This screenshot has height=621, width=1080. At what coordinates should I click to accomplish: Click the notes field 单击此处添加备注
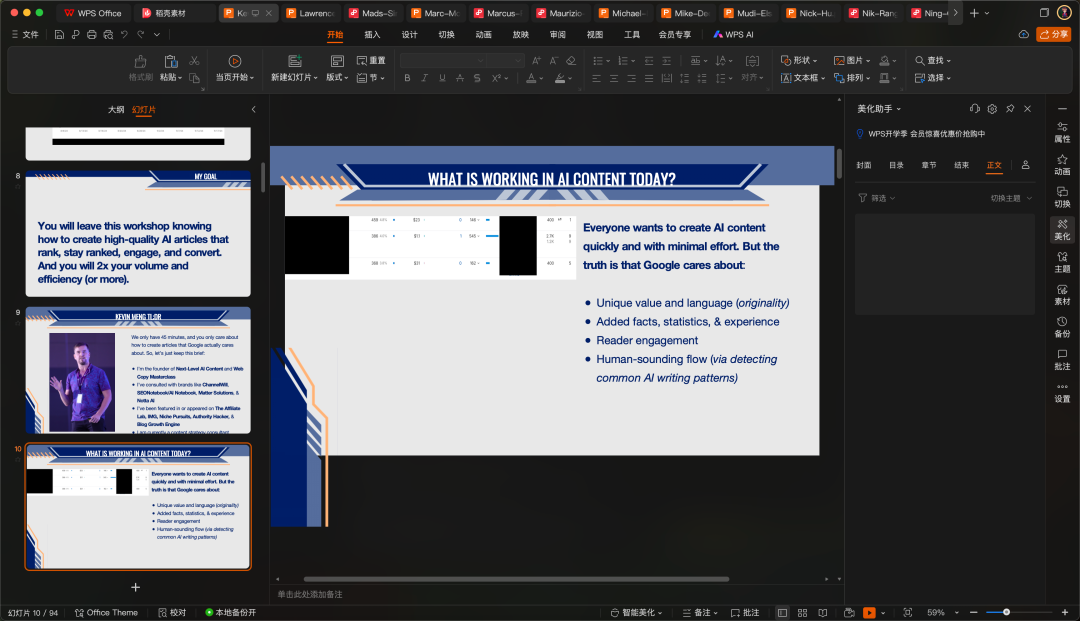[x=309, y=594]
